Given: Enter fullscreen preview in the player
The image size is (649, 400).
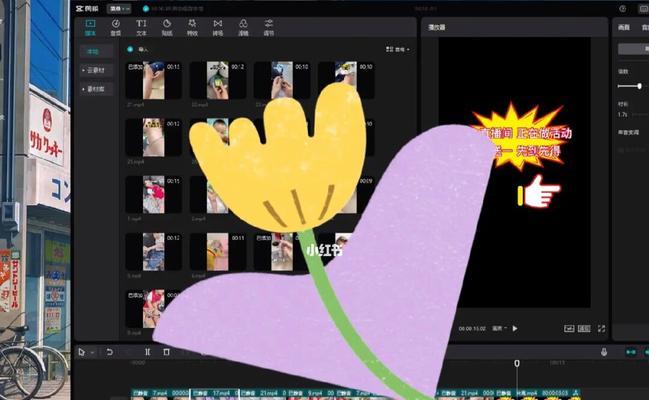Looking at the screenshot, I should click(x=601, y=328).
